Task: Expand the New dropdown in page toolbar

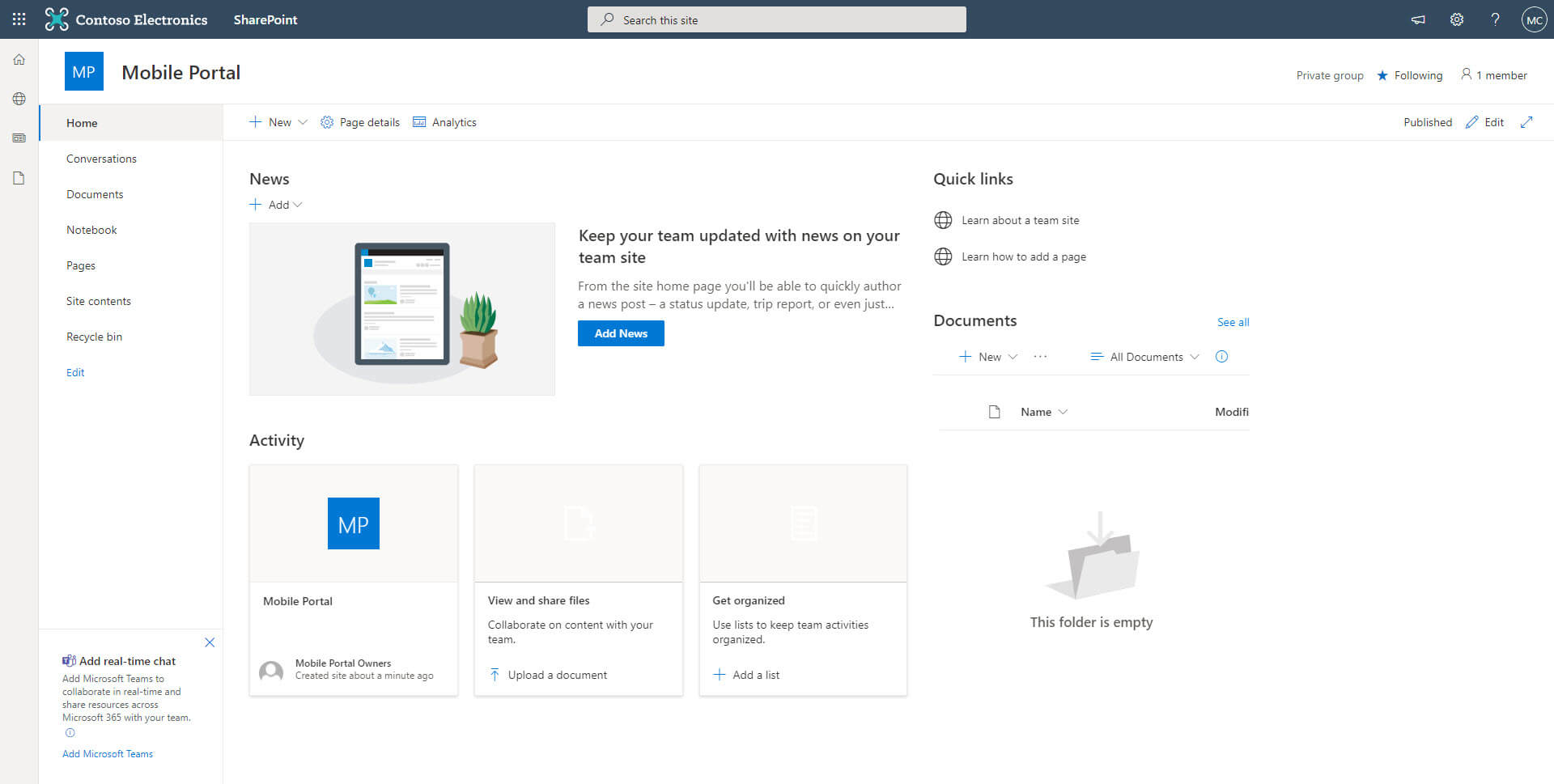Action: pos(278,122)
